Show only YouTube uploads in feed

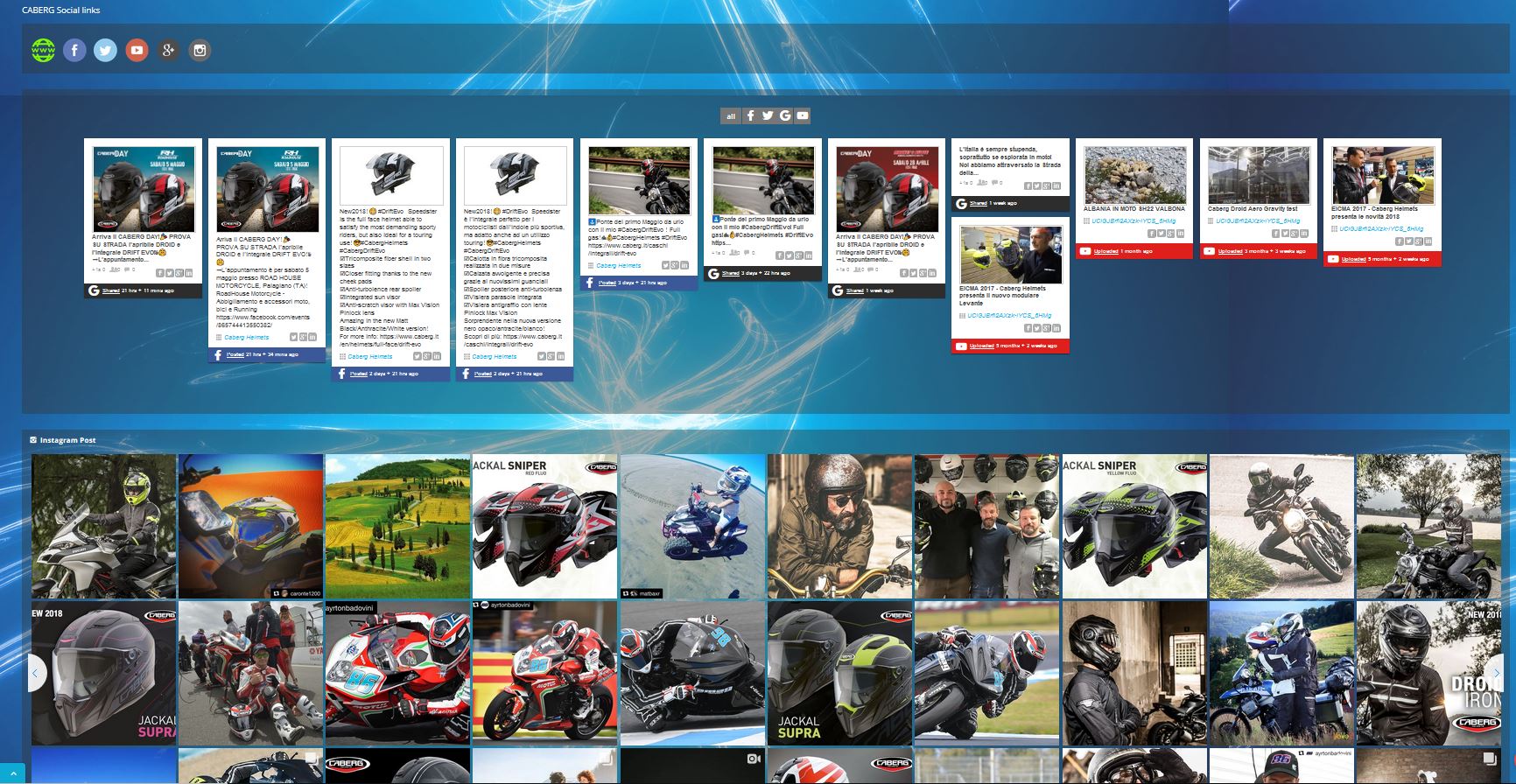click(x=803, y=115)
